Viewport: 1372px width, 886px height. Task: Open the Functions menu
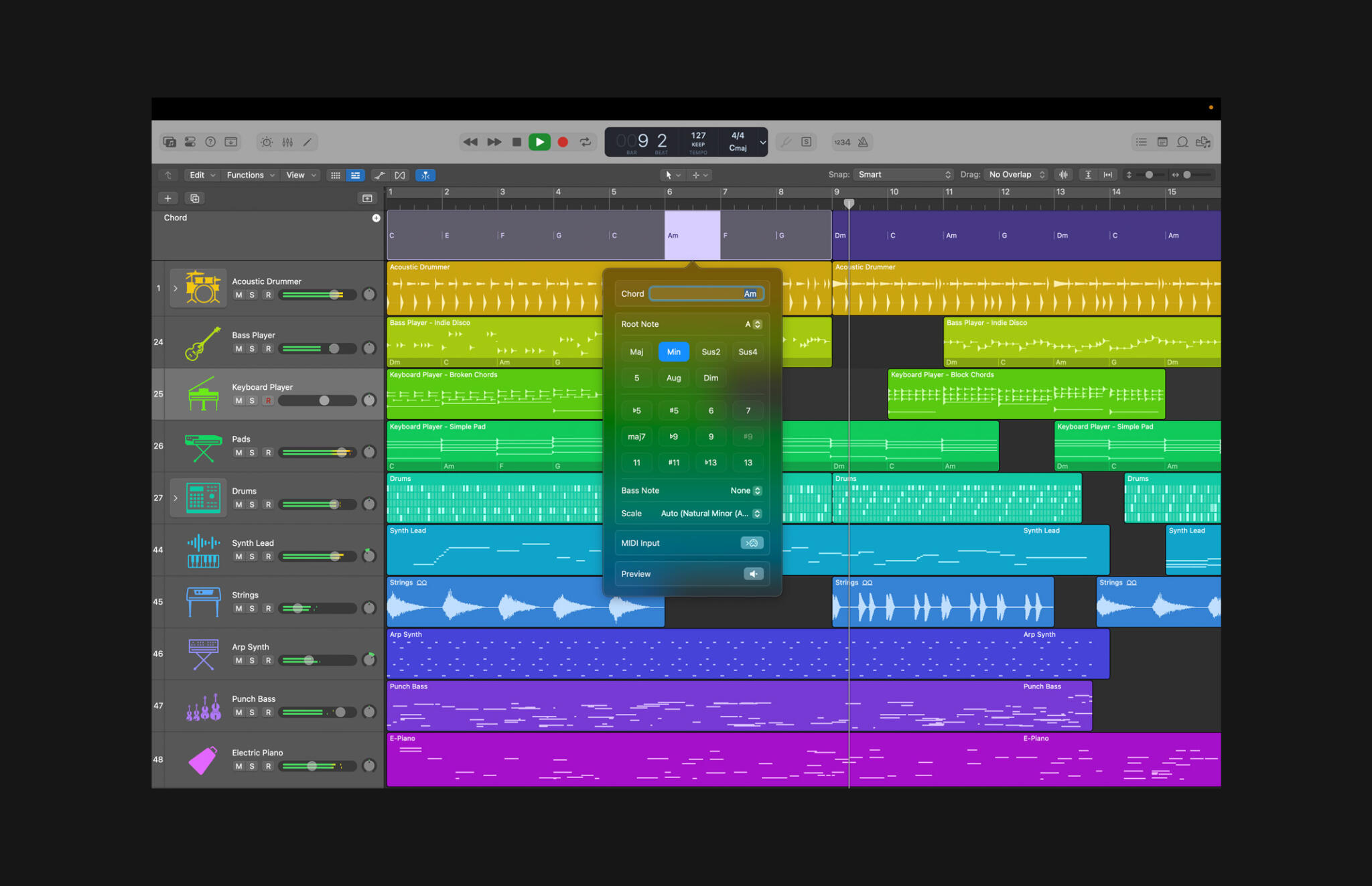tap(249, 175)
